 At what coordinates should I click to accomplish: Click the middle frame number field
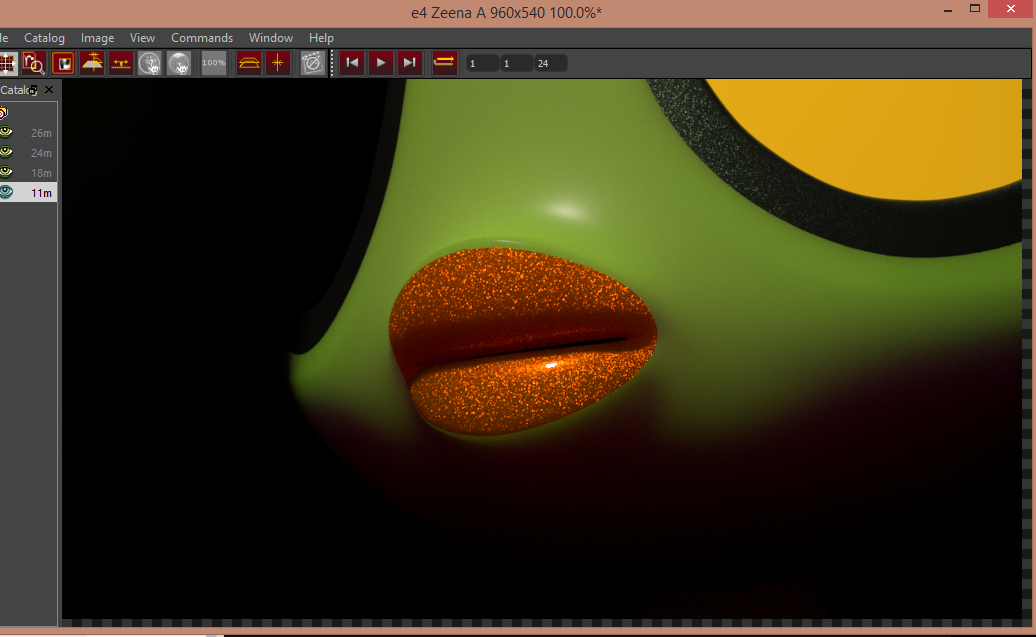pos(516,63)
